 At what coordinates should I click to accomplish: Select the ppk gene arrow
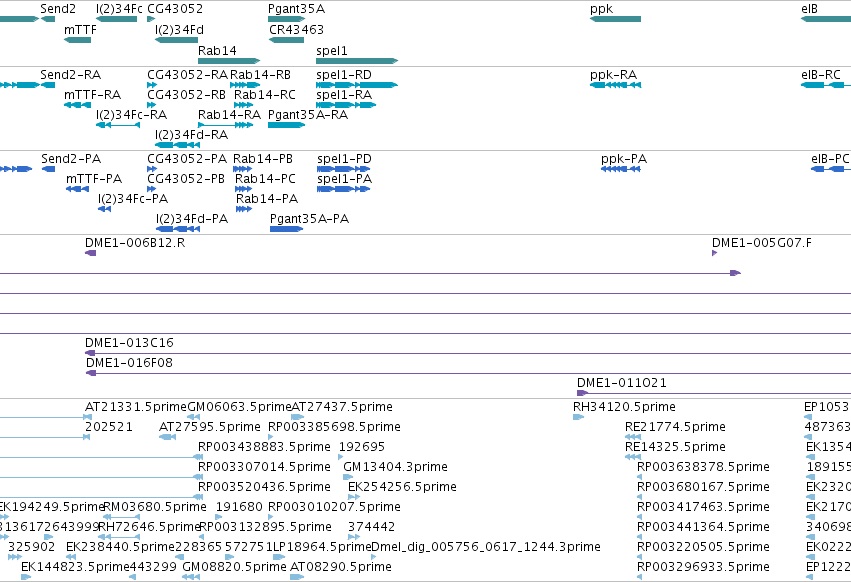(x=615, y=19)
